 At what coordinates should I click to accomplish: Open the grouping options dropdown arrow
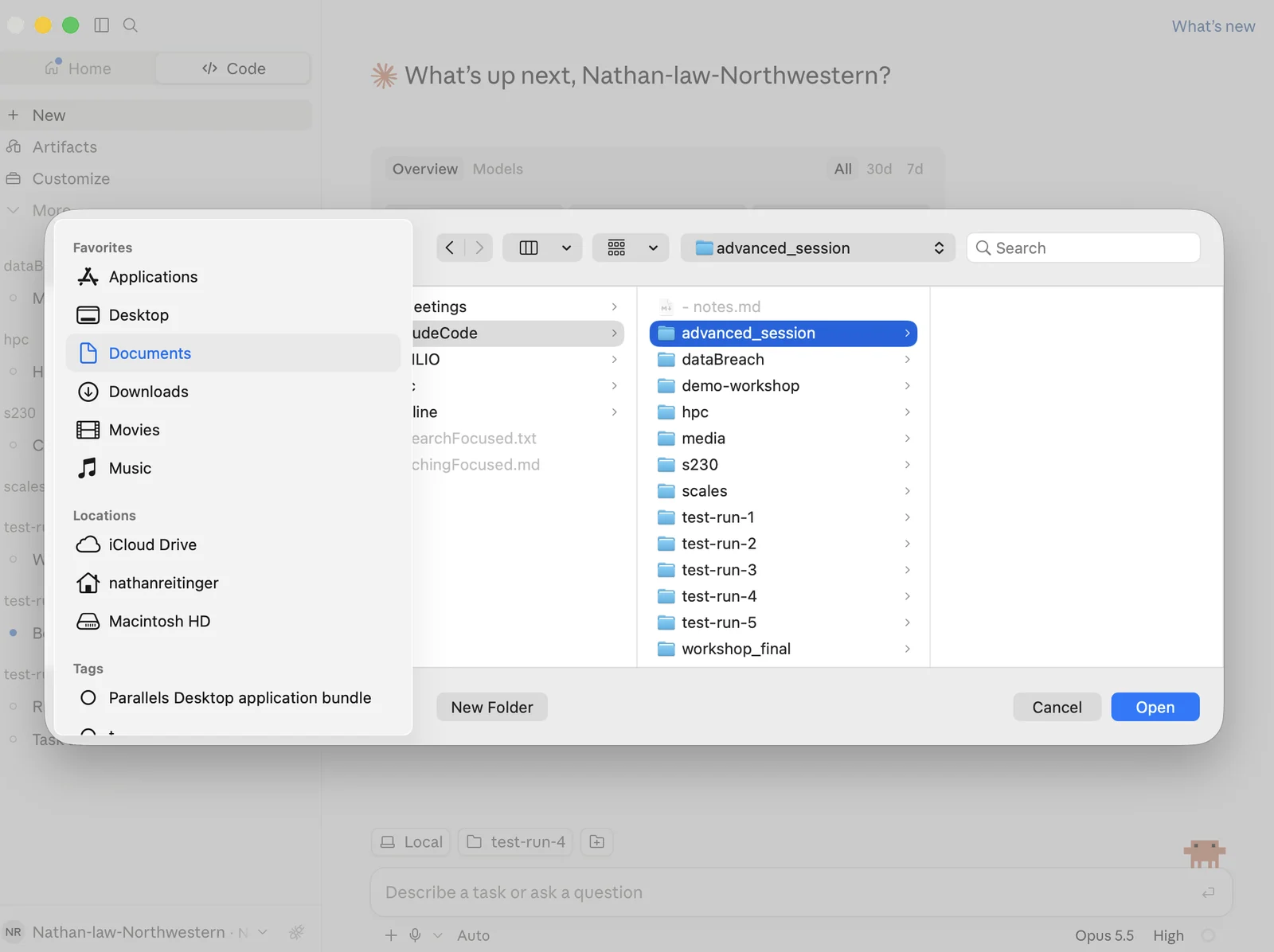pyautogui.click(x=653, y=248)
